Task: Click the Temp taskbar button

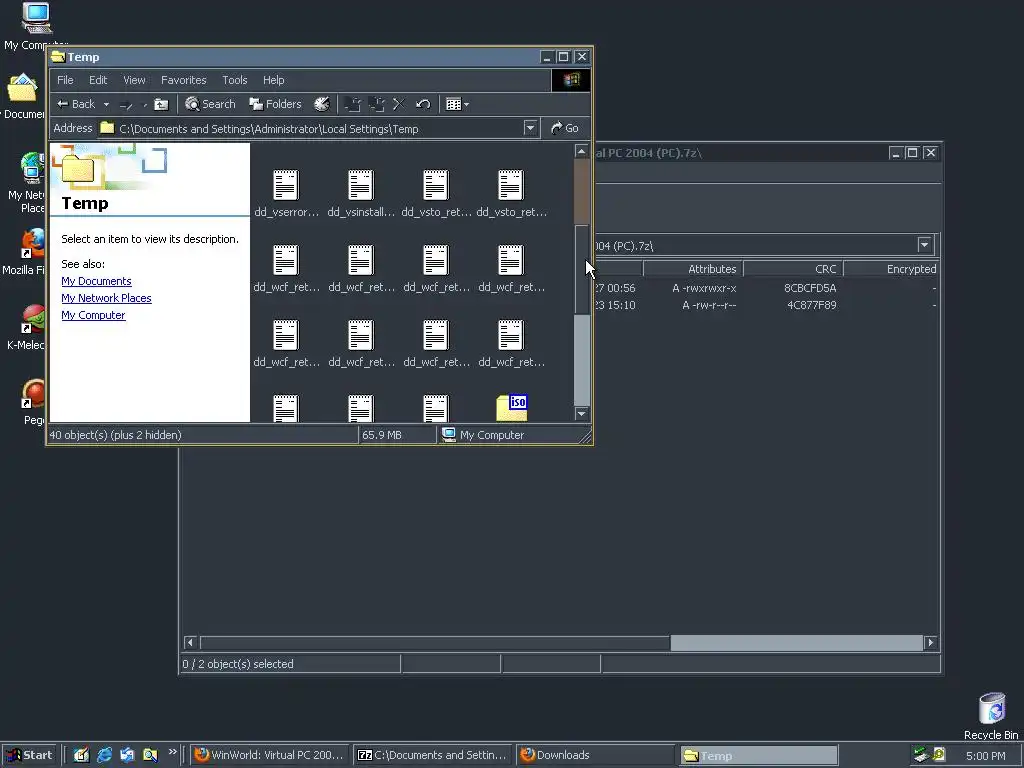Action: (x=758, y=755)
